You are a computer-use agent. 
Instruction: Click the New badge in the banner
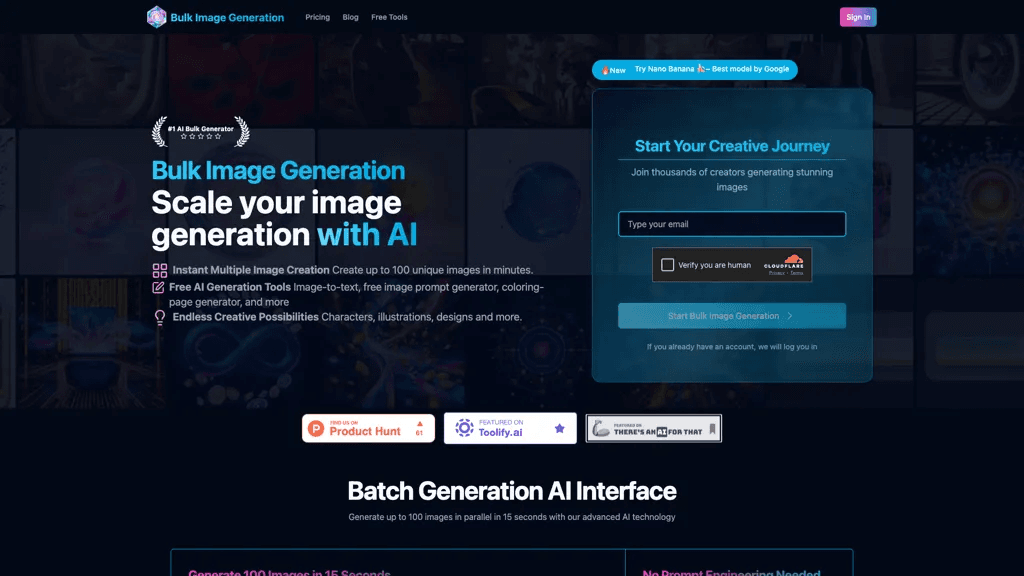coord(614,70)
